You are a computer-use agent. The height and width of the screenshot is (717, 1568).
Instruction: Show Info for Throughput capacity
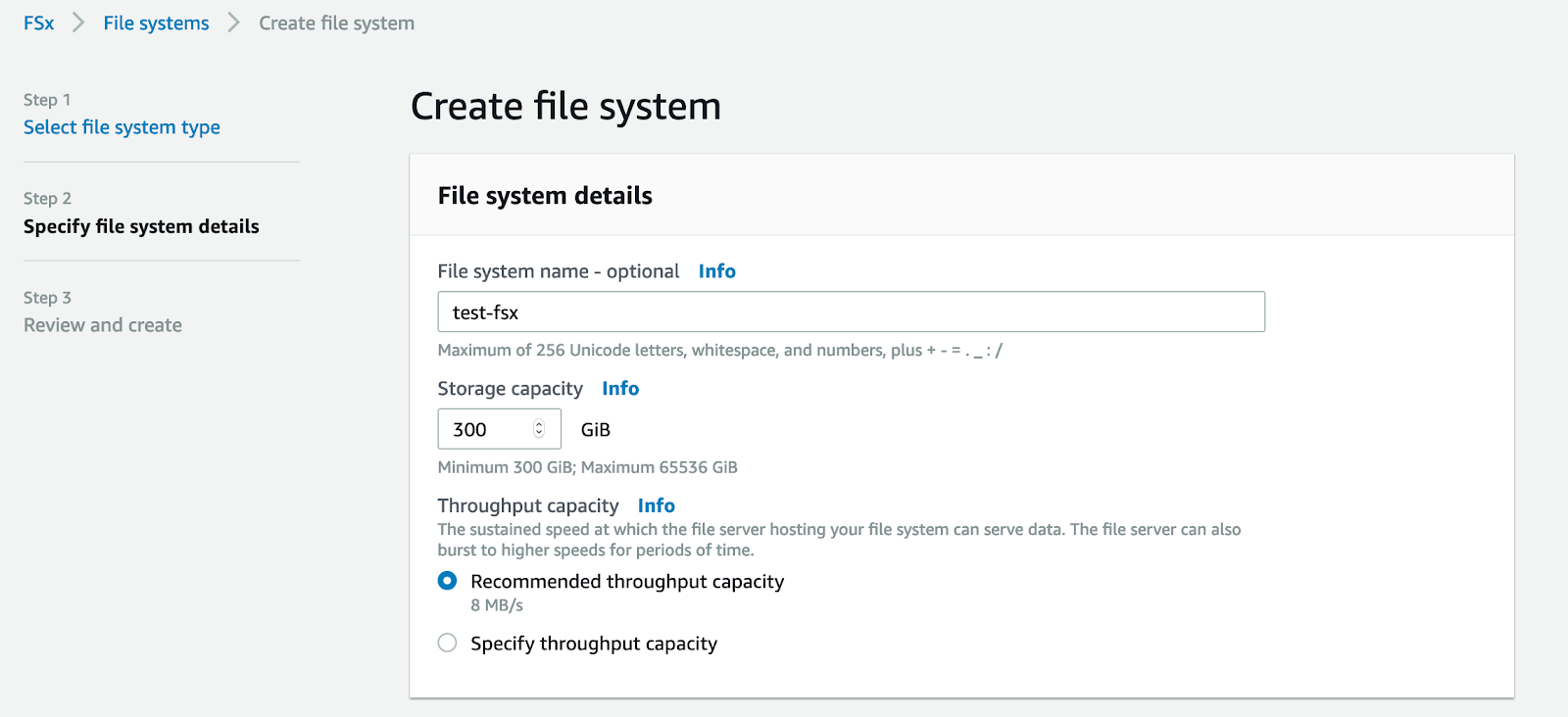pyautogui.click(x=656, y=505)
